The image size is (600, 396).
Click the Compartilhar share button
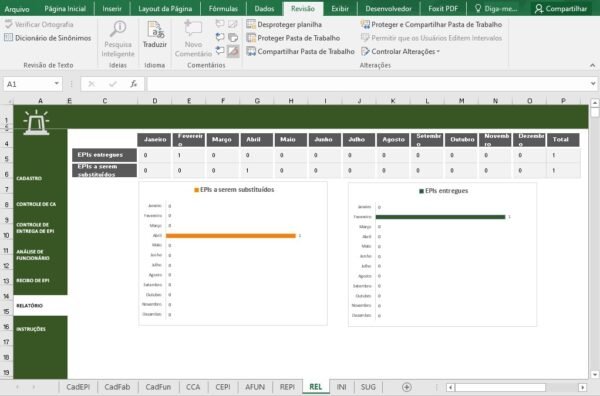(561, 8)
